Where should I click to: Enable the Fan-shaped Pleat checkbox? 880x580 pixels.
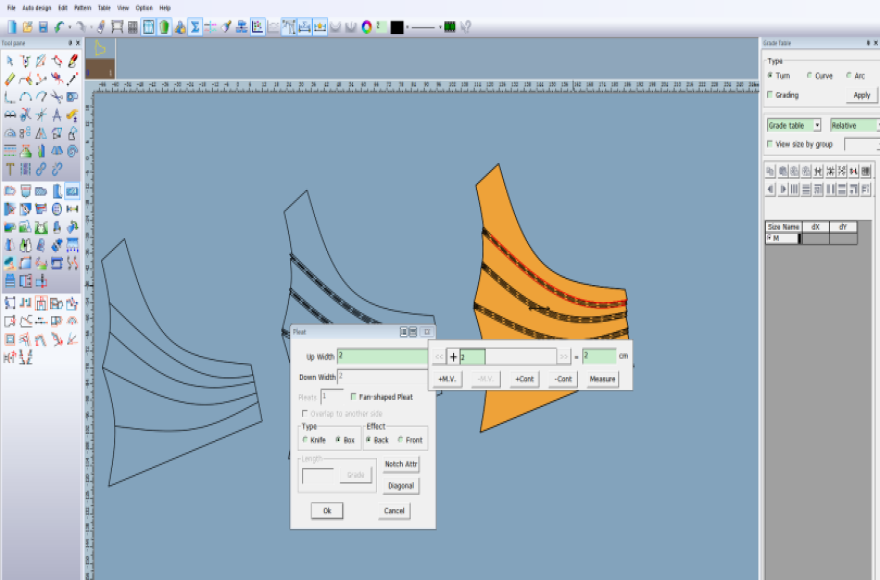[353, 397]
